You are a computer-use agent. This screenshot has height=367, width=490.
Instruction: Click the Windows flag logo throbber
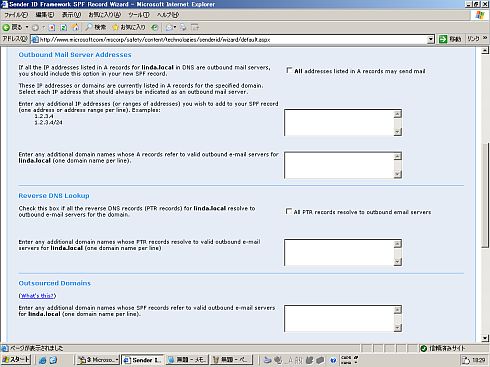pyautogui.click(x=480, y=15)
